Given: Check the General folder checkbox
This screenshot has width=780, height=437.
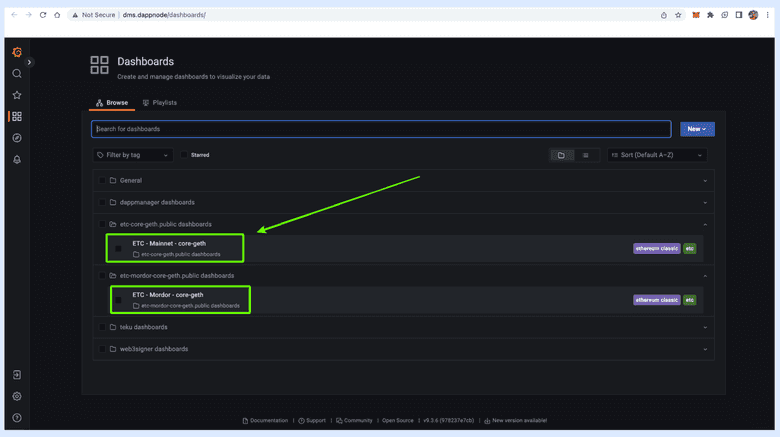Looking at the screenshot, I should 102,181.
